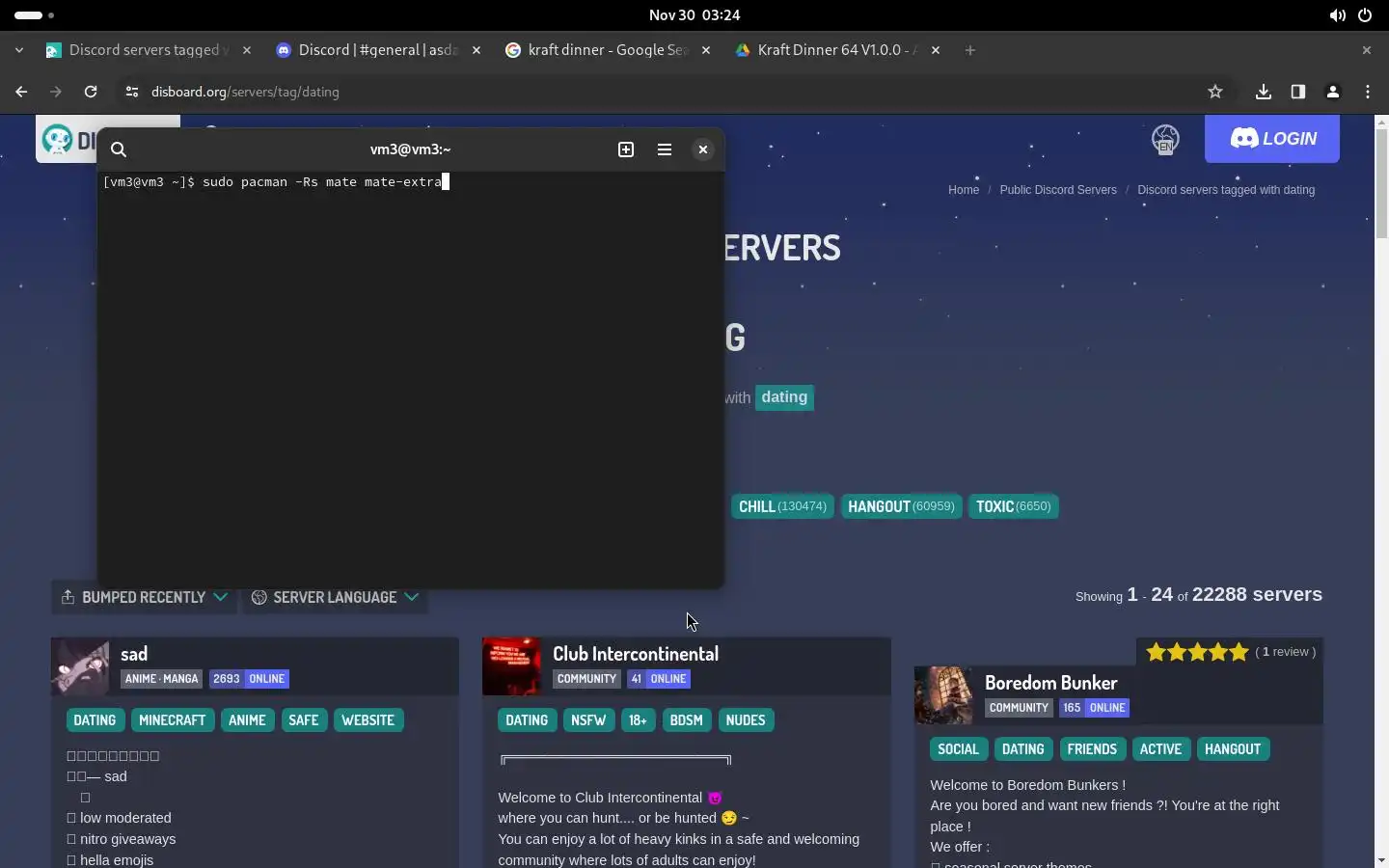Click NUDES tag on Club Intercontinental
1389x868 pixels.
click(x=746, y=720)
